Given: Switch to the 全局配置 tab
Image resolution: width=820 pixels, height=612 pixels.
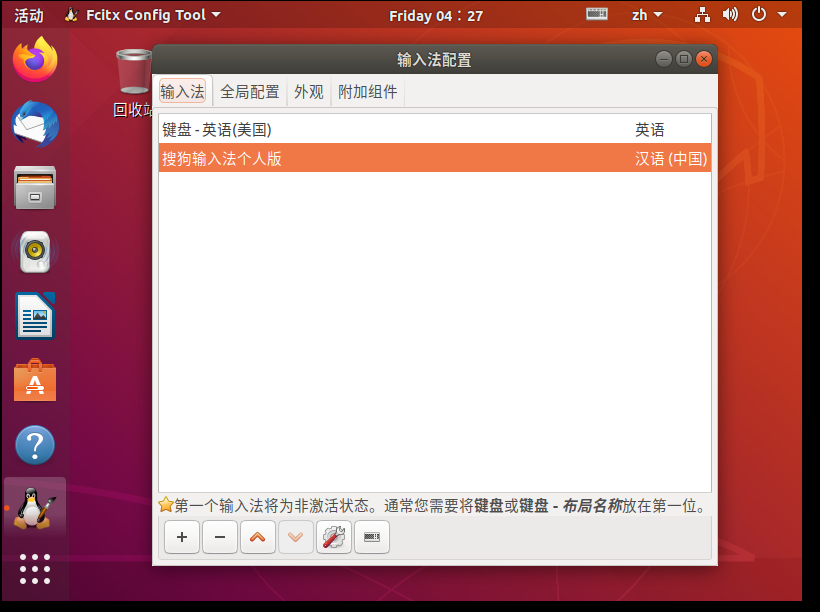Looking at the screenshot, I should [x=250, y=92].
